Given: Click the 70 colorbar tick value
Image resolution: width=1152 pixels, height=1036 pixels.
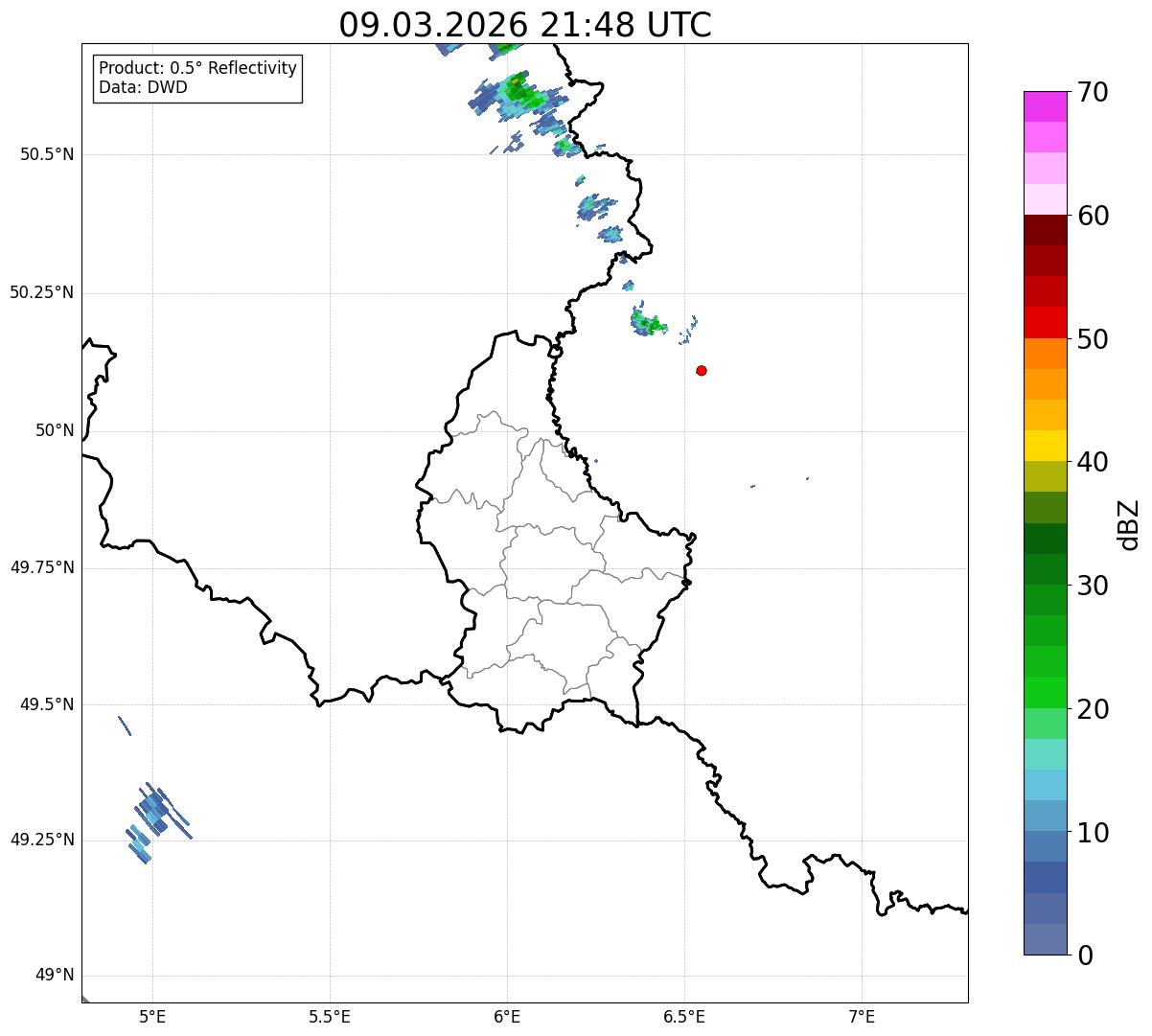Looking at the screenshot, I should coord(1093,92).
